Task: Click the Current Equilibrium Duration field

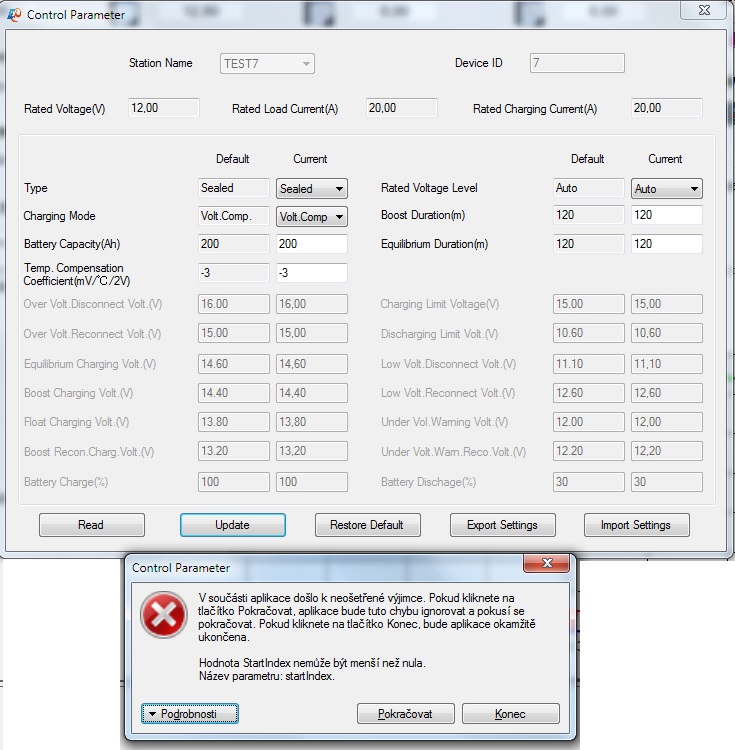Action: tap(667, 244)
